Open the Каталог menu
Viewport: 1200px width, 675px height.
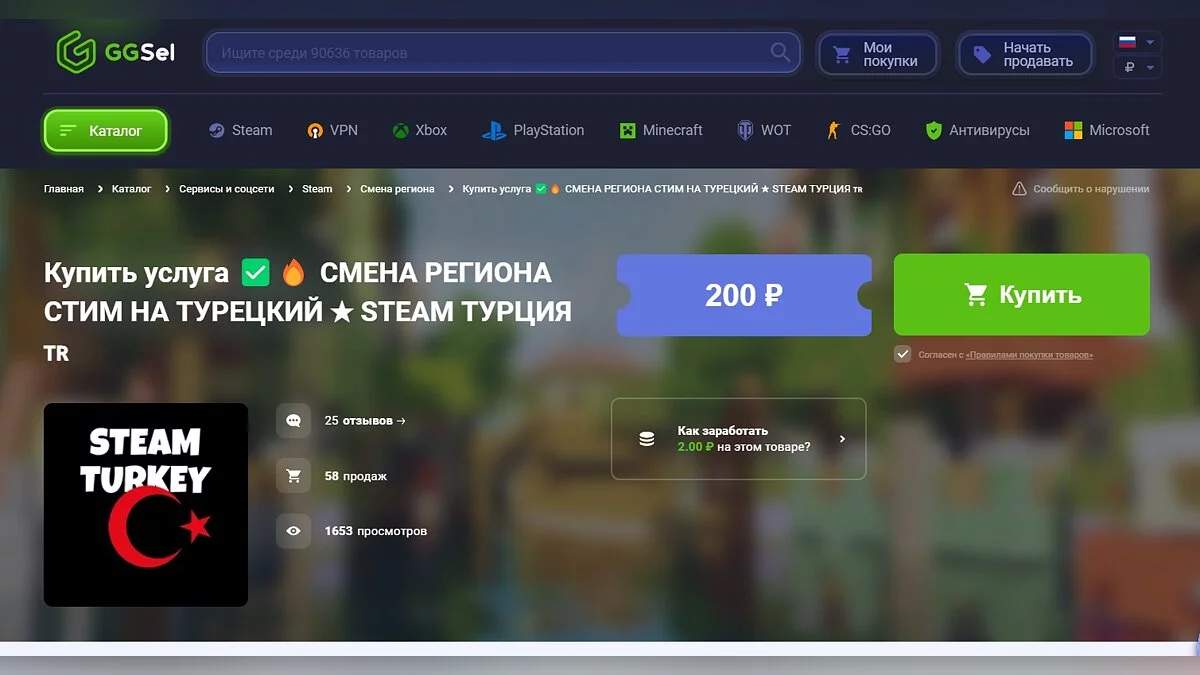click(105, 131)
